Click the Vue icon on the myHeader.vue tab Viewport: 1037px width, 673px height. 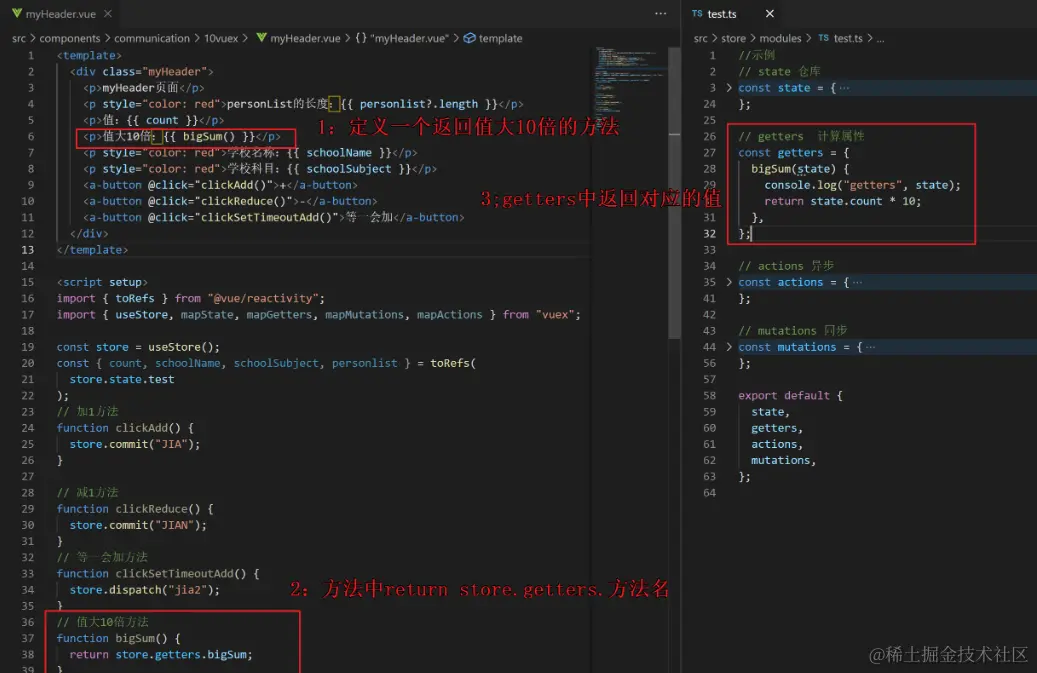(17, 13)
